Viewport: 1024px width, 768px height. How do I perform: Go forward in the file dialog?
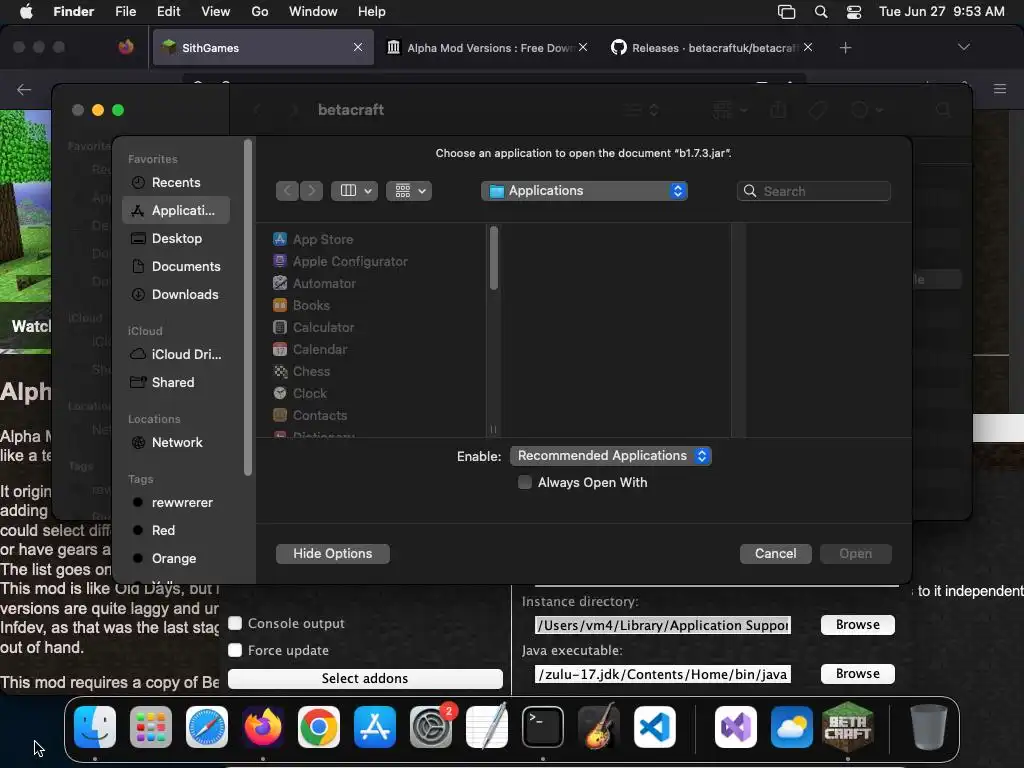pyautogui.click(x=312, y=191)
